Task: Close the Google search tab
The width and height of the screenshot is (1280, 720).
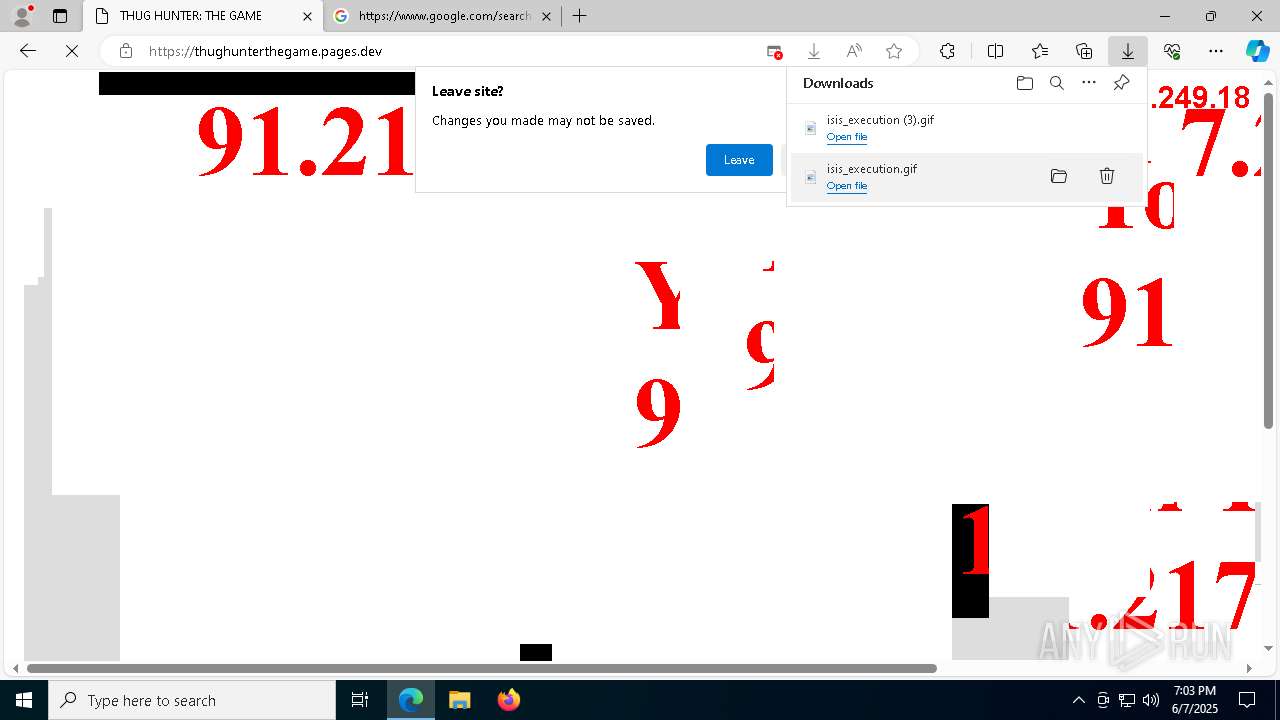Action: coord(546,16)
